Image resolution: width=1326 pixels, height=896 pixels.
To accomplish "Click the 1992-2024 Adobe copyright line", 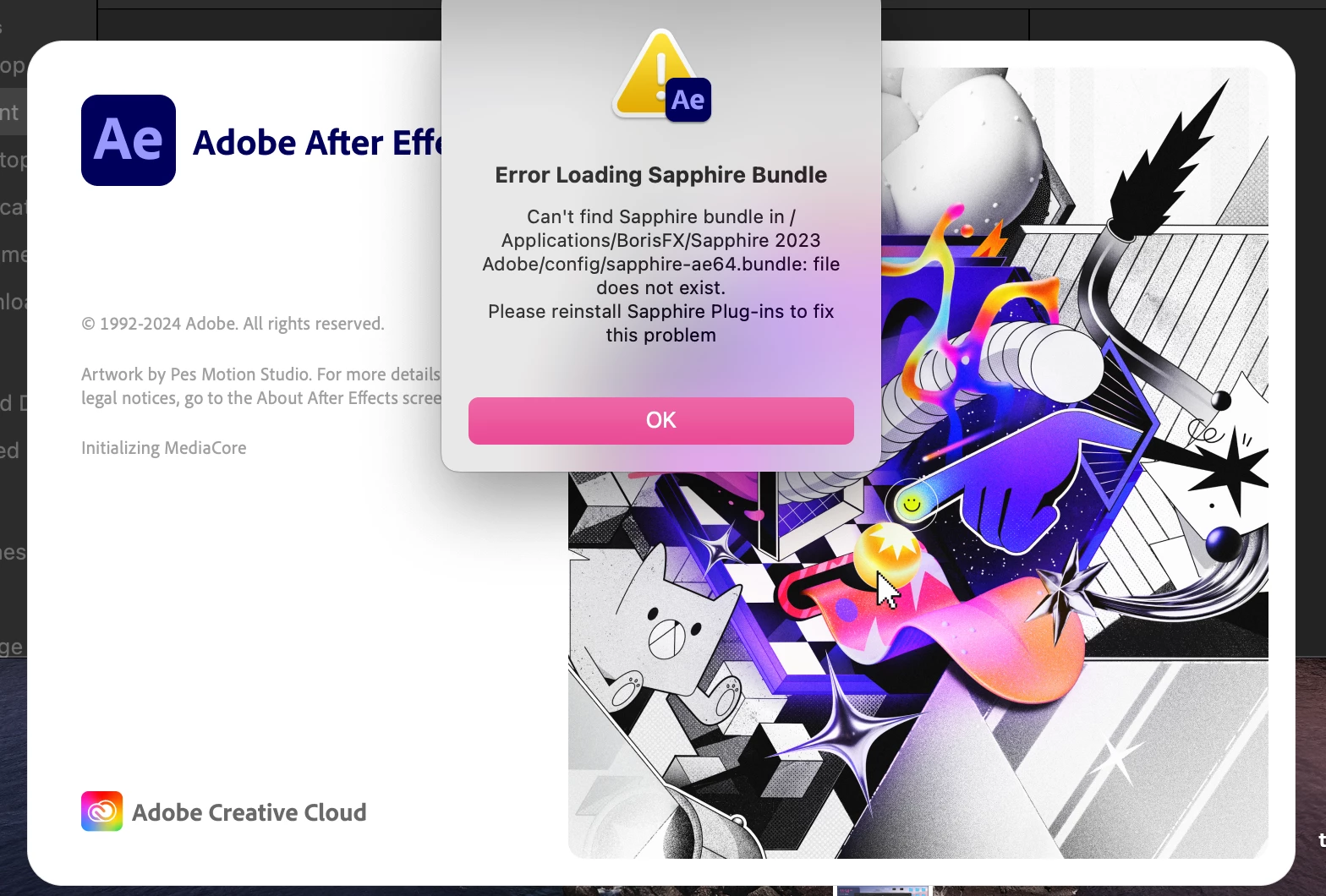I will click(x=233, y=324).
